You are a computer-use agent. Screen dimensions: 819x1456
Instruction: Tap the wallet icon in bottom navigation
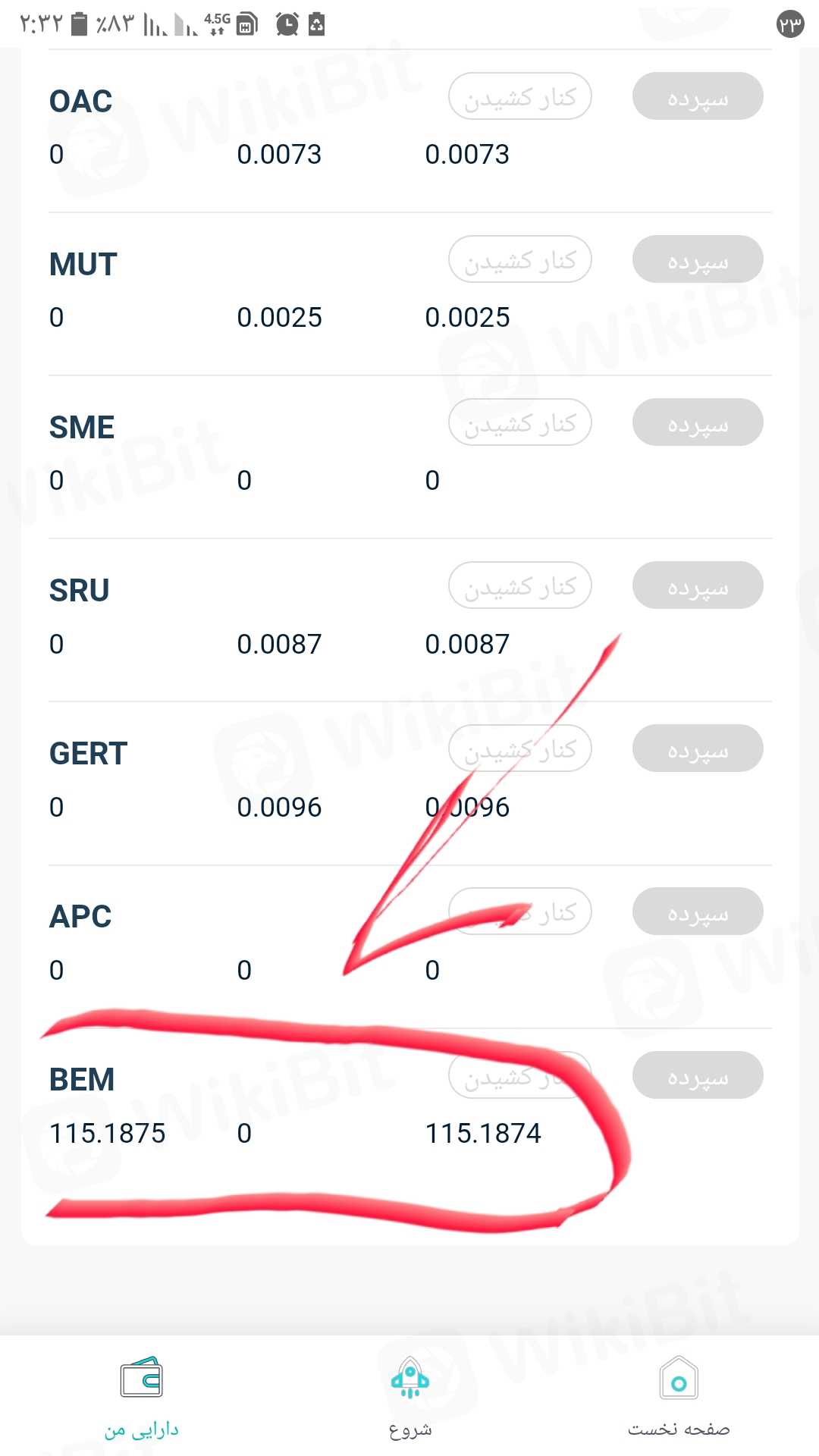(x=141, y=1377)
